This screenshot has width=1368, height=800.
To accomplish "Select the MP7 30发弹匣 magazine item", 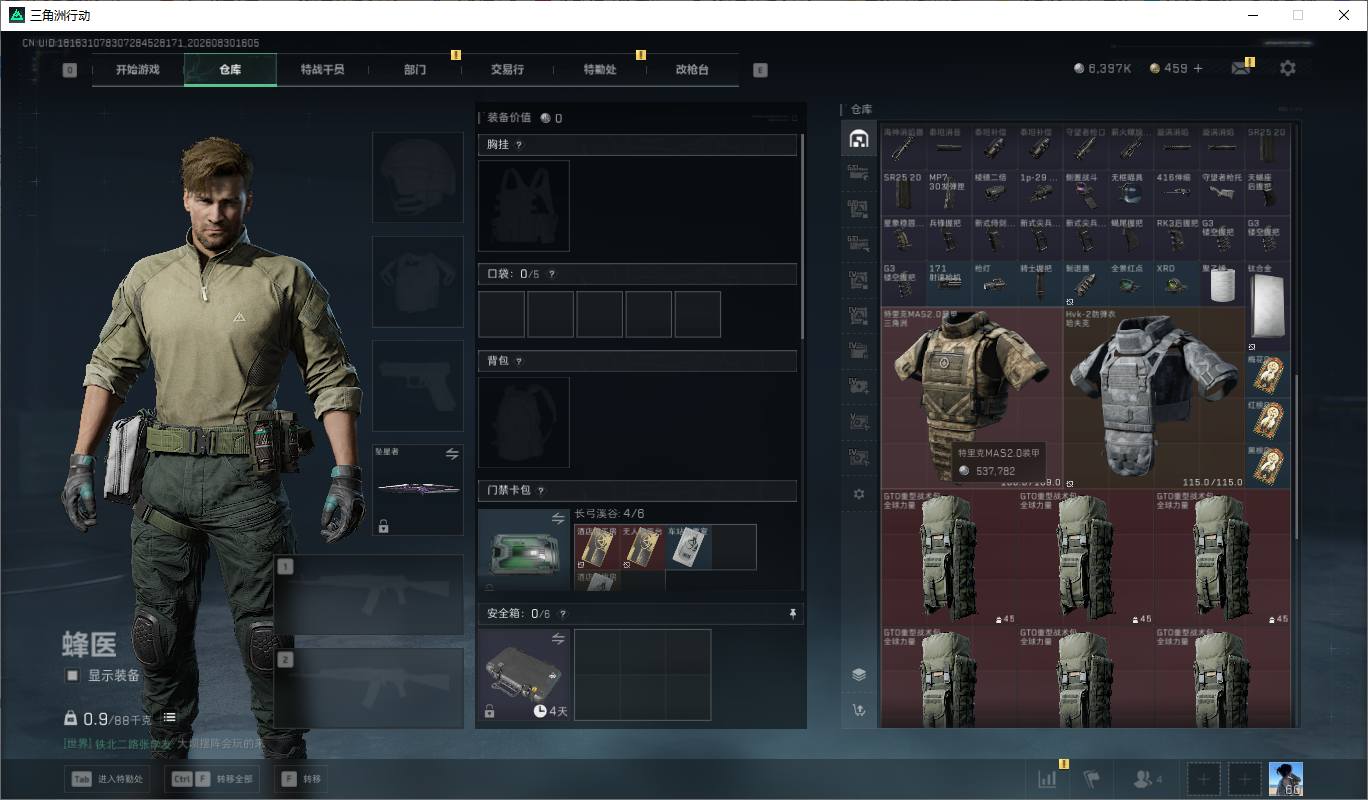I will click(x=948, y=192).
